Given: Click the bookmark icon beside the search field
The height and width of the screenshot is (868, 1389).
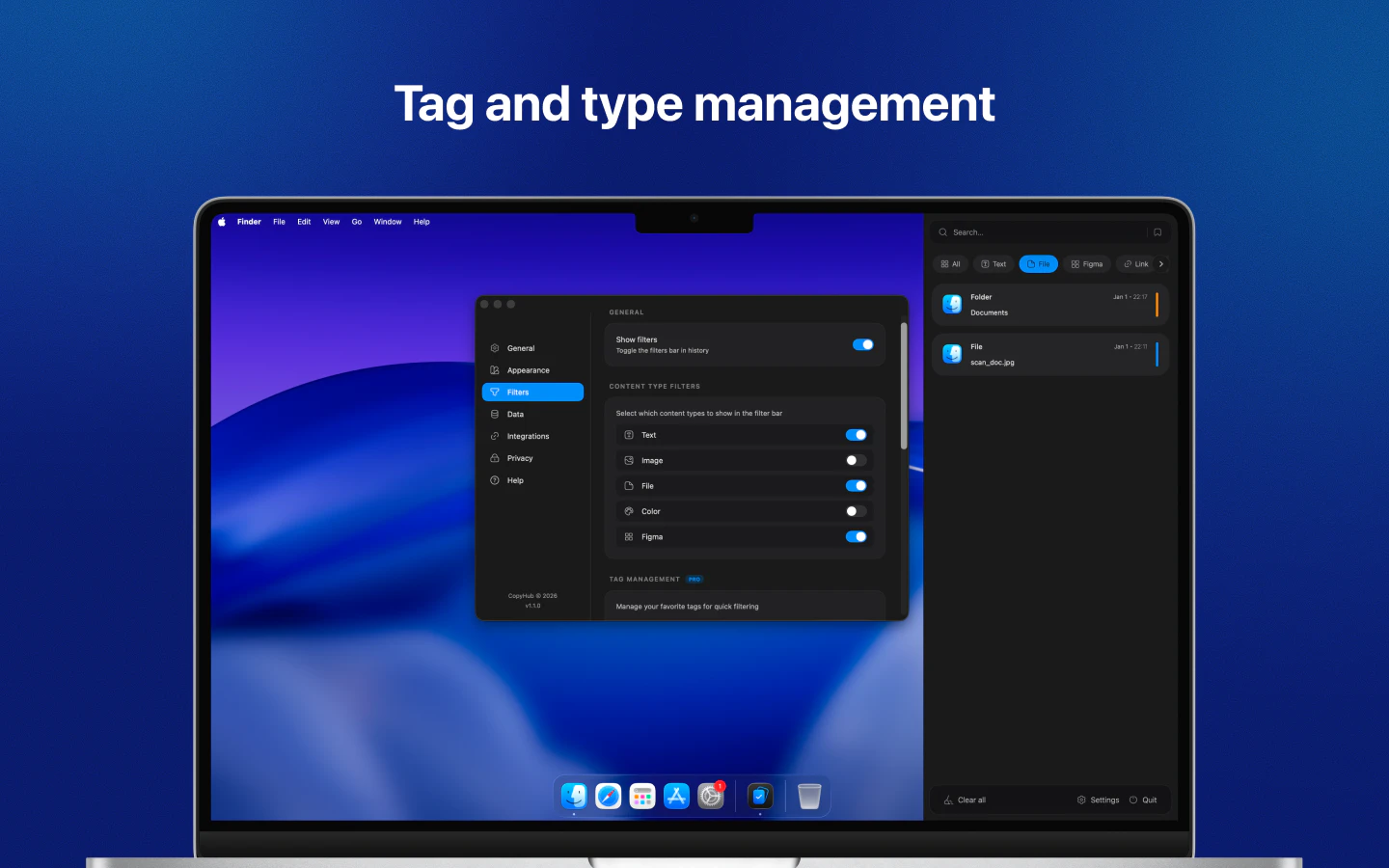Looking at the screenshot, I should [1157, 231].
